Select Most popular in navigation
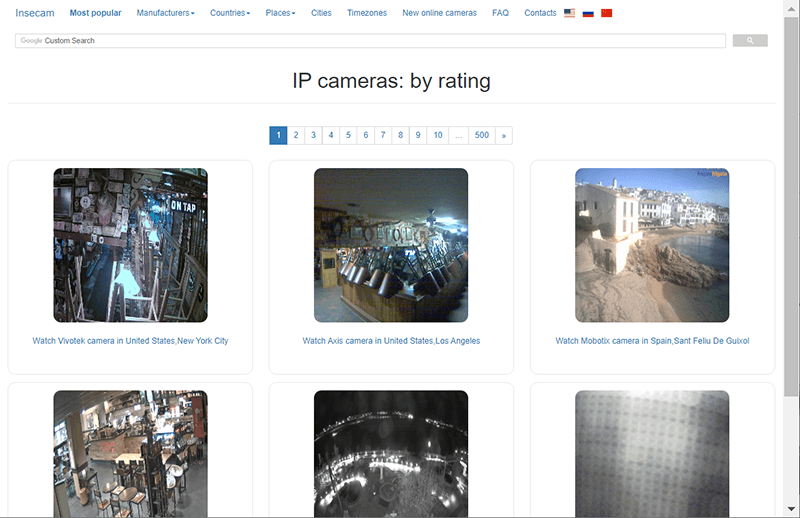Image resolution: width=800 pixels, height=518 pixels. coord(95,13)
